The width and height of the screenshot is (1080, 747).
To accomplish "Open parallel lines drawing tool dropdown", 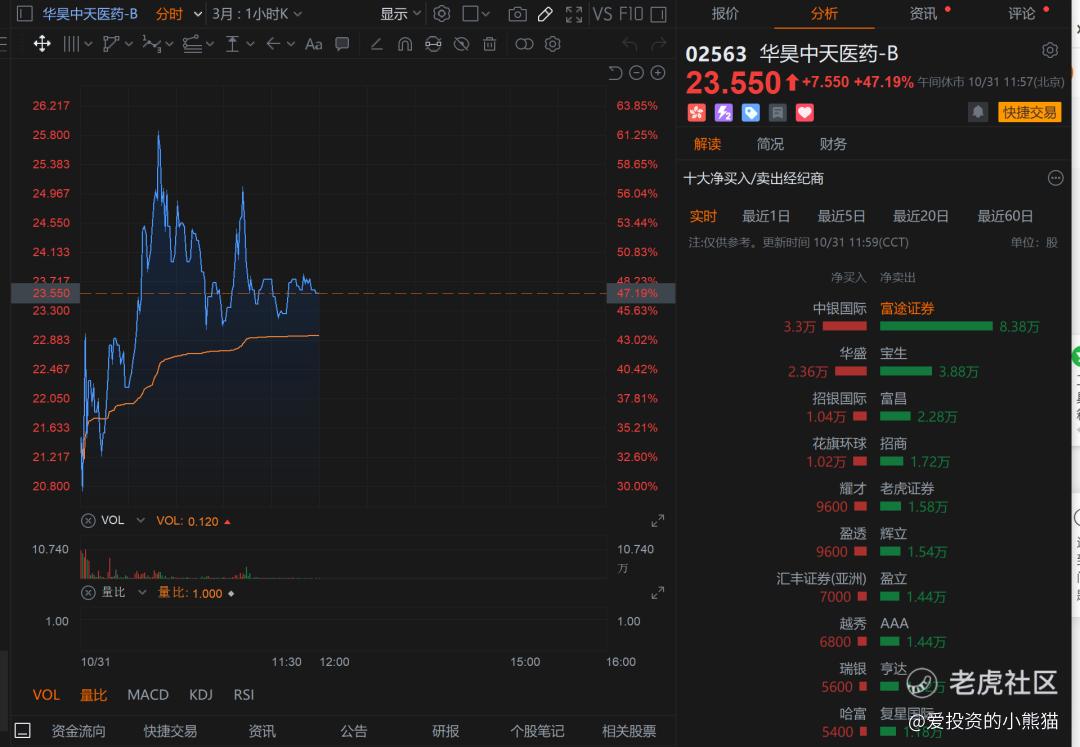I will 78,44.
